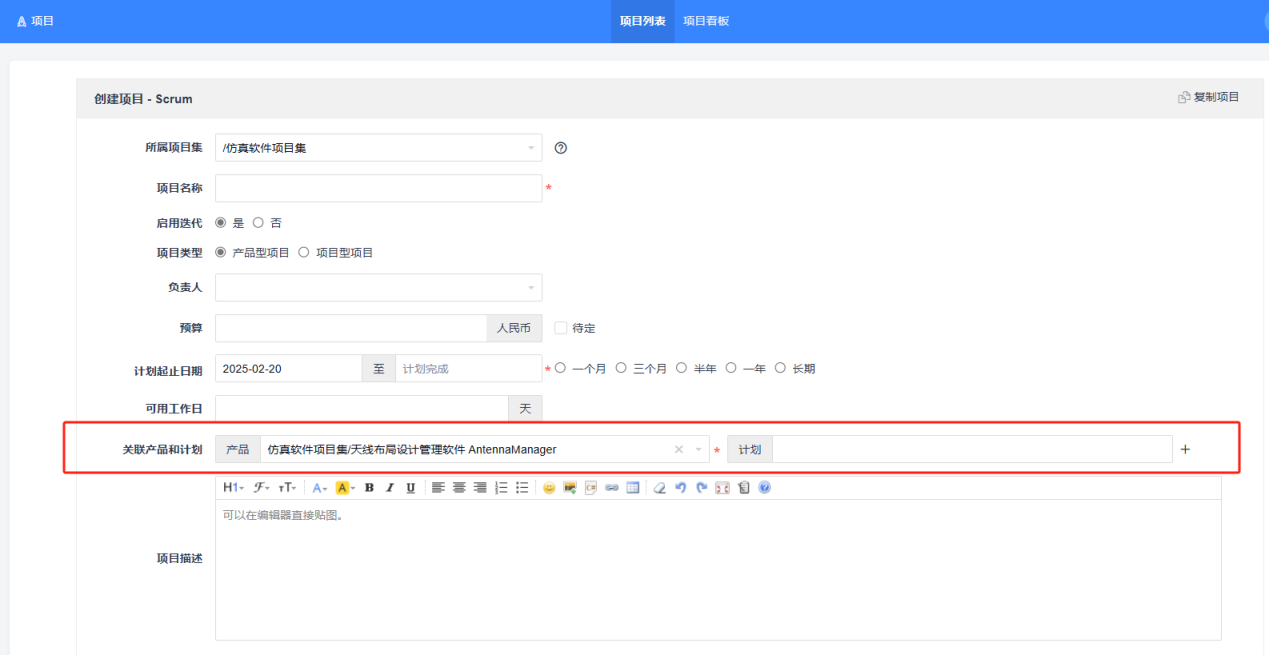Center align text in editor
1269x655 pixels.
459,488
